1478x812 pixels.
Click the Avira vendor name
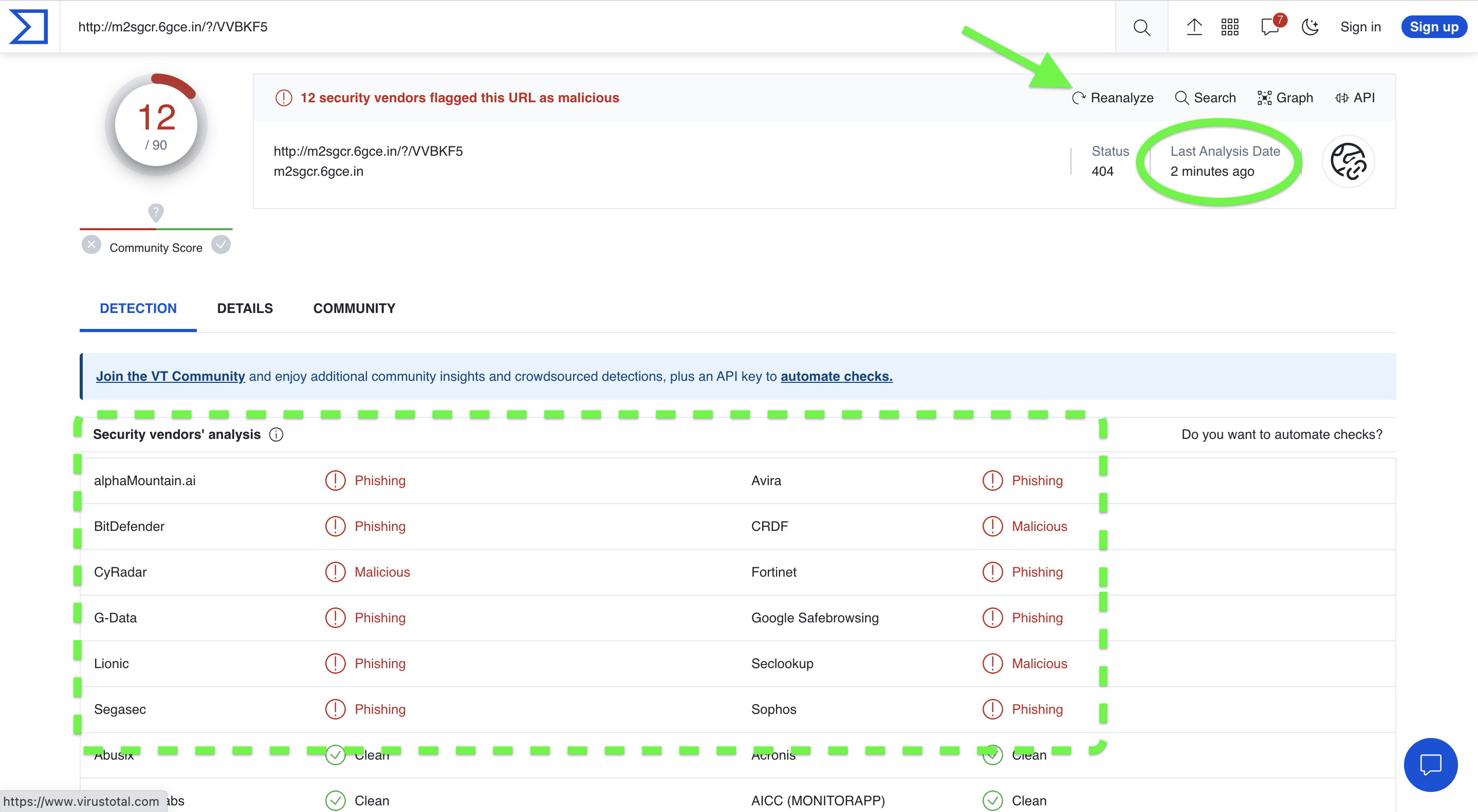(766, 481)
